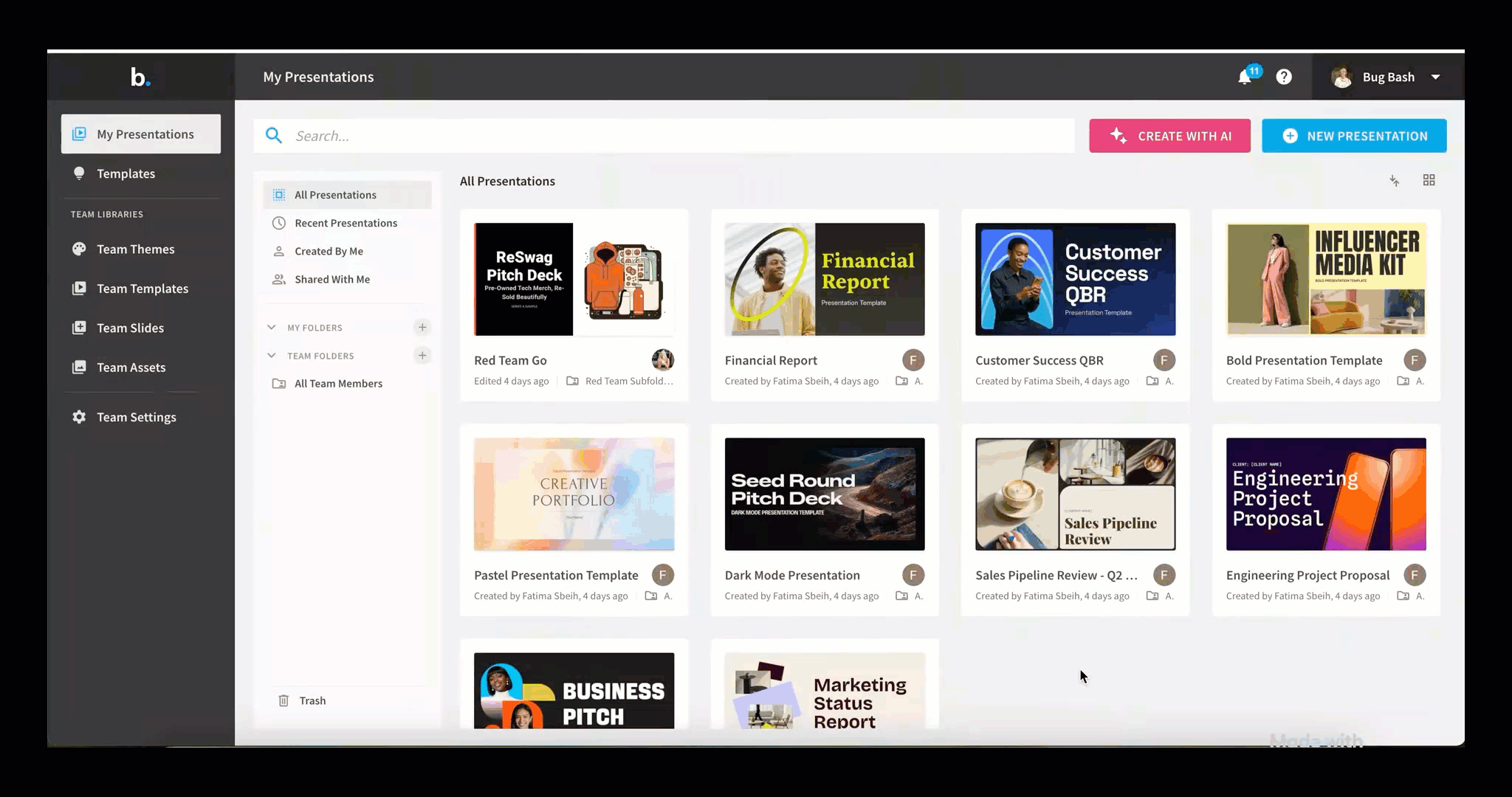This screenshot has width=1512, height=797.
Task: Click the Pastel Presentation Template title
Action: point(556,575)
